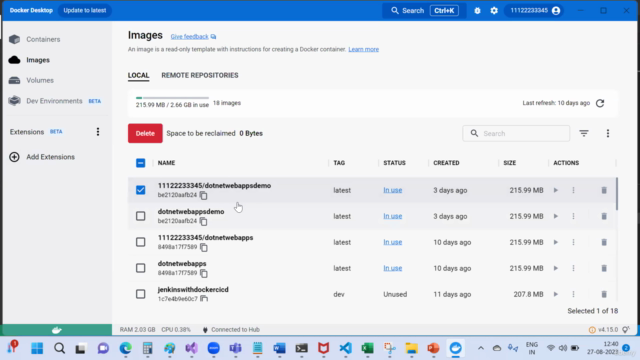Run the 11122233345/dotnetwebappsdemo image
This screenshot has width=640, height=360.
(x=556, y=190)
